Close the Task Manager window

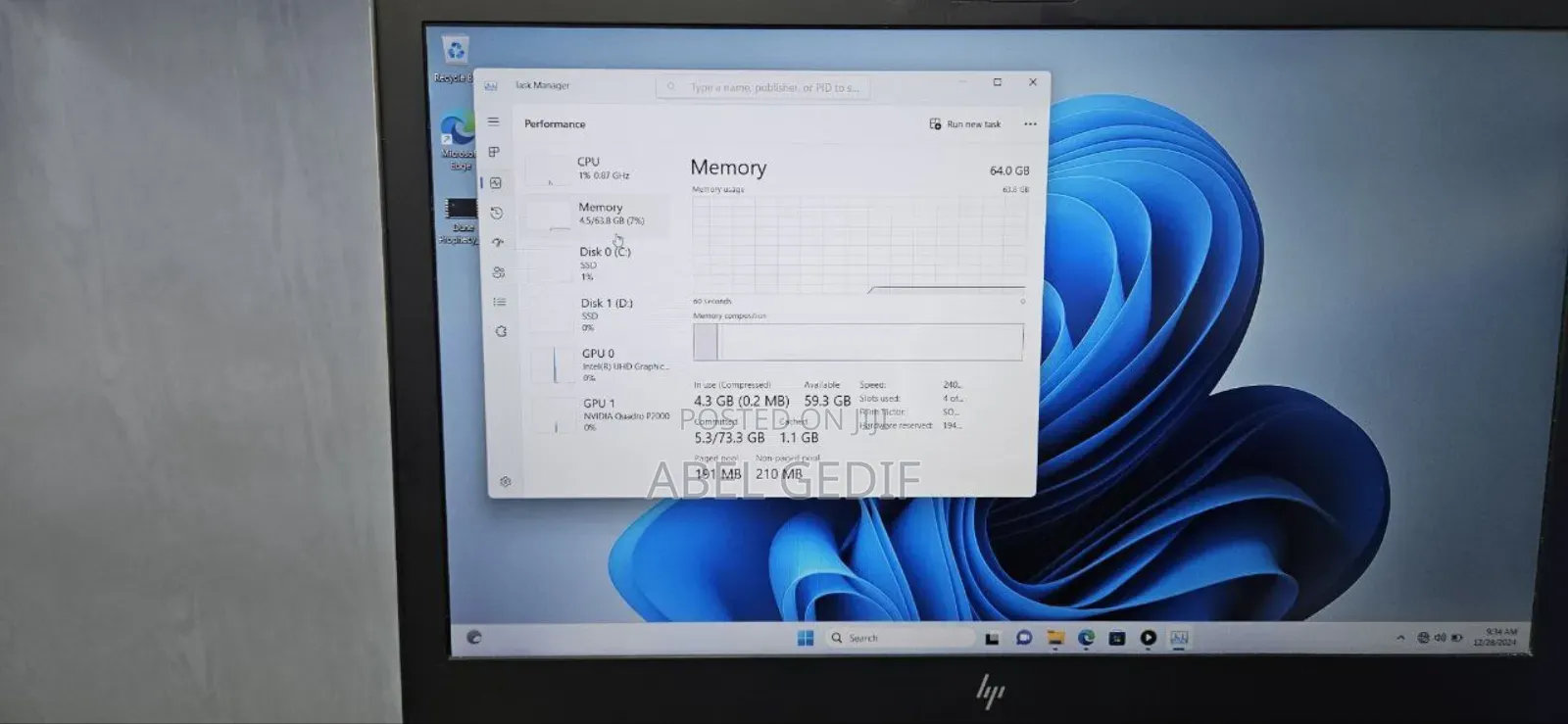point(1033,82)
